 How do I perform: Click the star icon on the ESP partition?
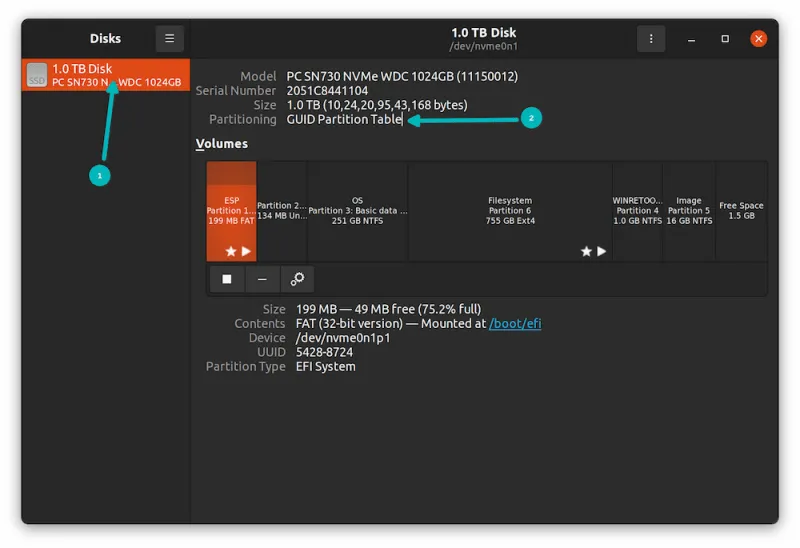[230, 252]
